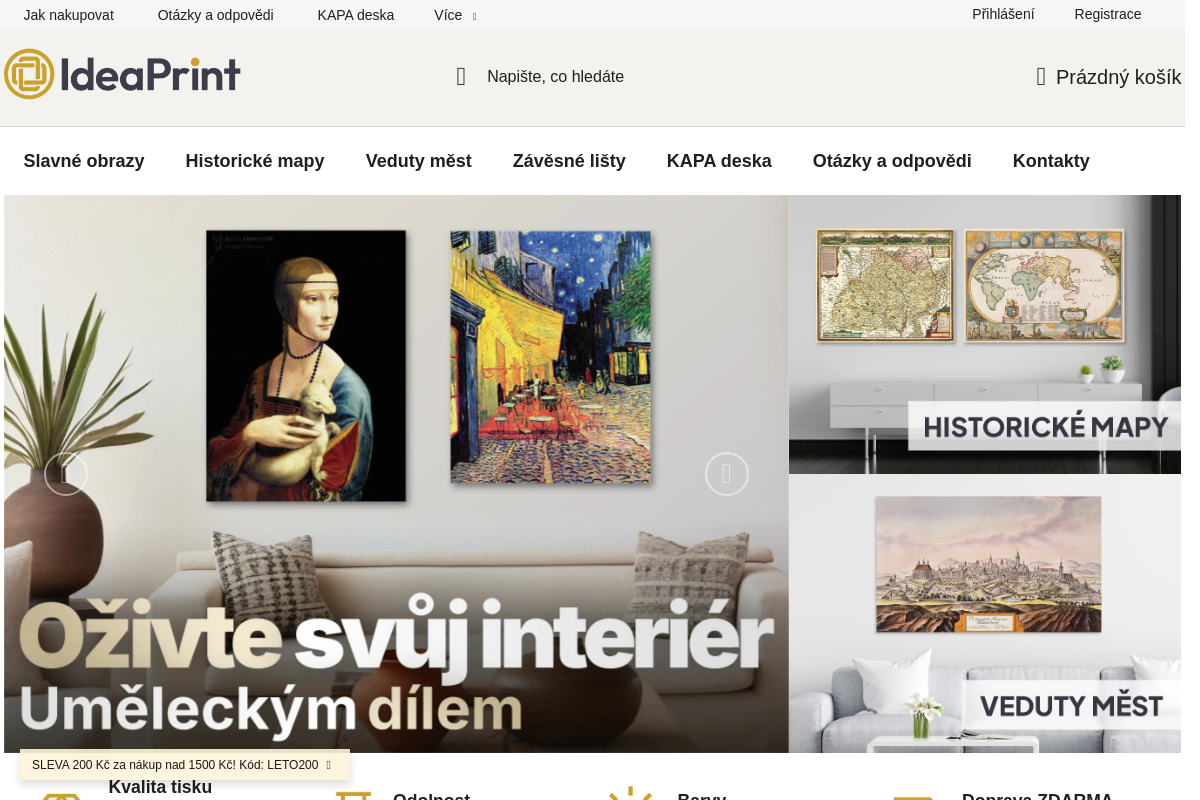Screen dimensions: 1200x800
Task: Open Kontakty menu item
Action: (x=1051, y=161)
